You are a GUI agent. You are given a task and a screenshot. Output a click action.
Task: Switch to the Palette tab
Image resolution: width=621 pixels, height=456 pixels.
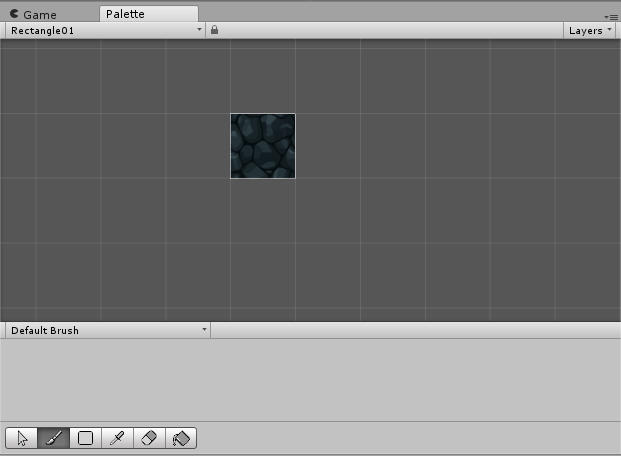point(149,14)
